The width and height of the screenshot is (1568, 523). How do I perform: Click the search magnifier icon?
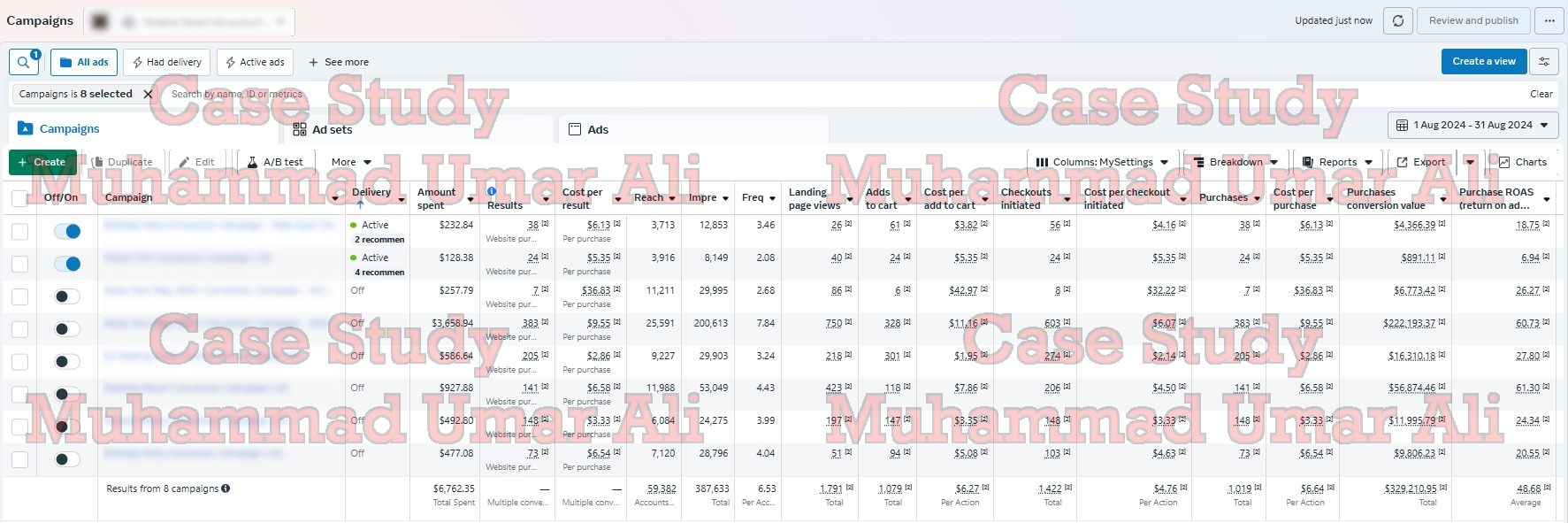point(23,62)
